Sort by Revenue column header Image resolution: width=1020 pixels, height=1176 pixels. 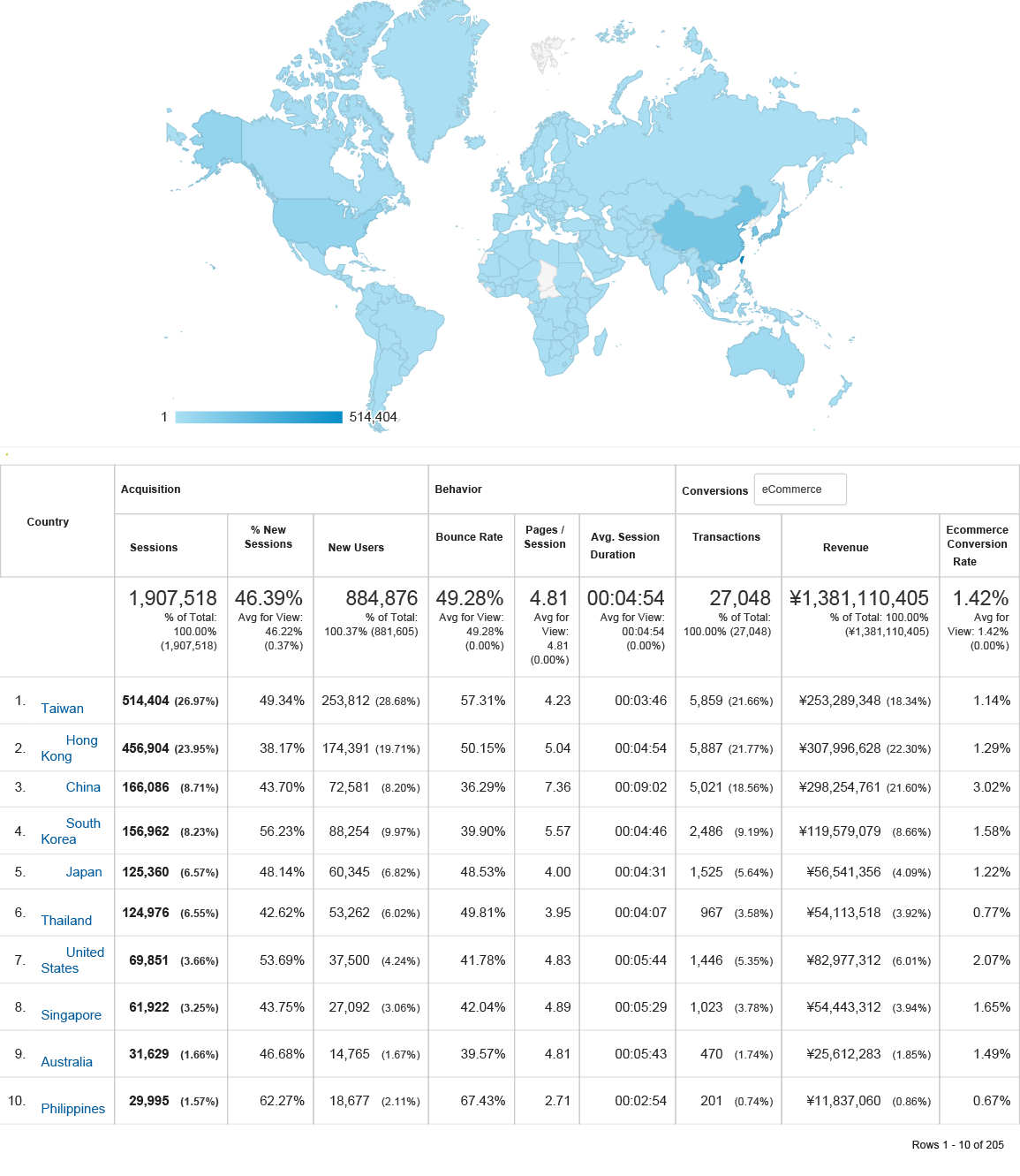tap(846, 548)
